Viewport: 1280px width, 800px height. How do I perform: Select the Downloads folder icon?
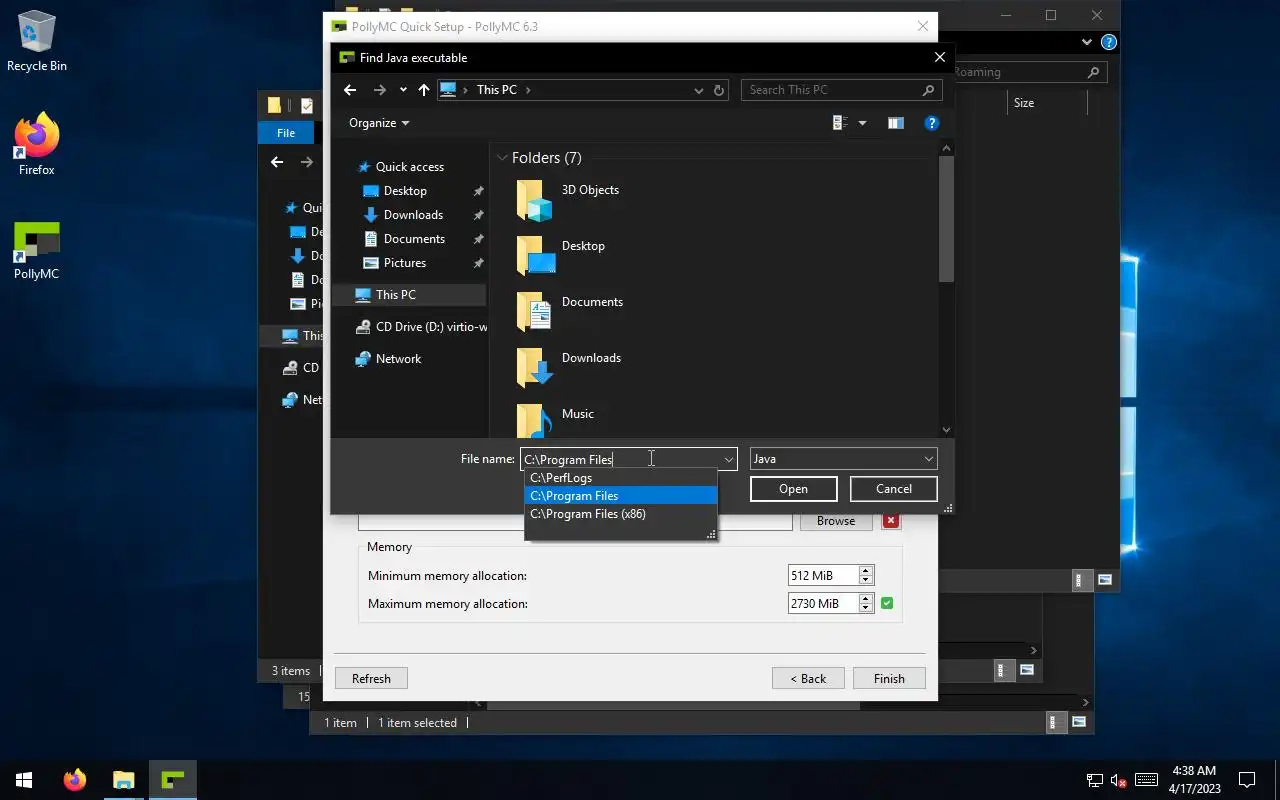536,368
